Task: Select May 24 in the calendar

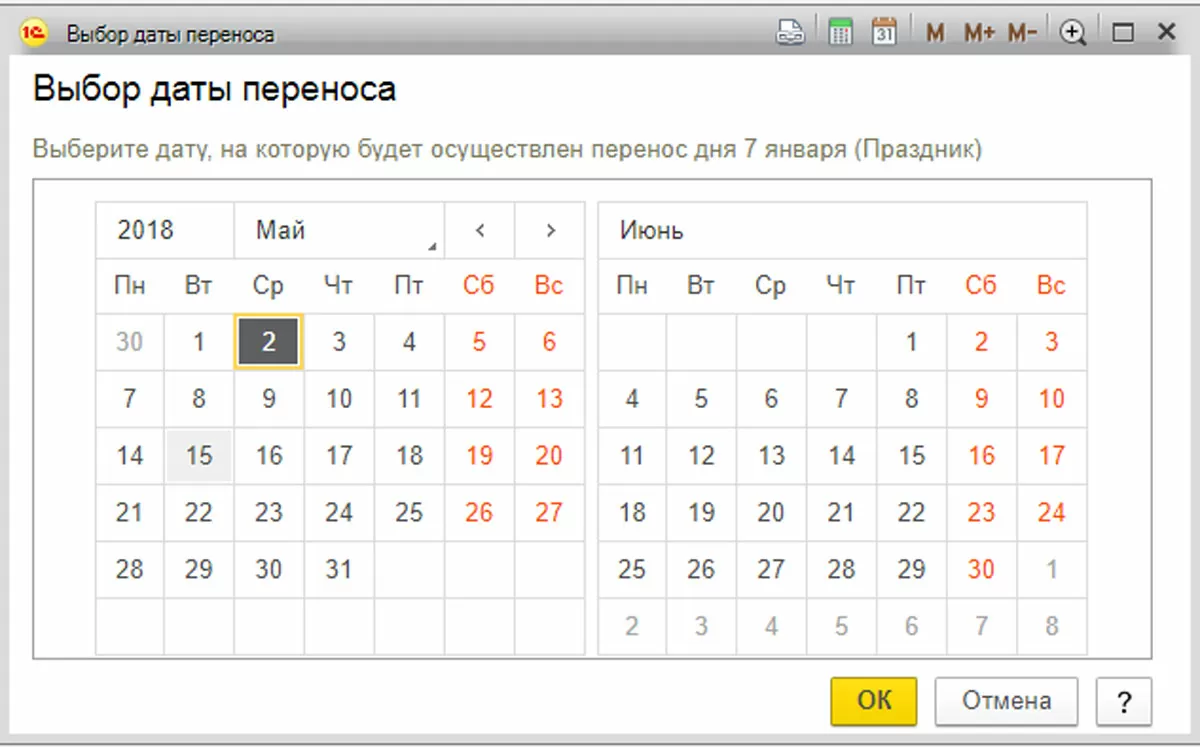Action: [339, 513]
